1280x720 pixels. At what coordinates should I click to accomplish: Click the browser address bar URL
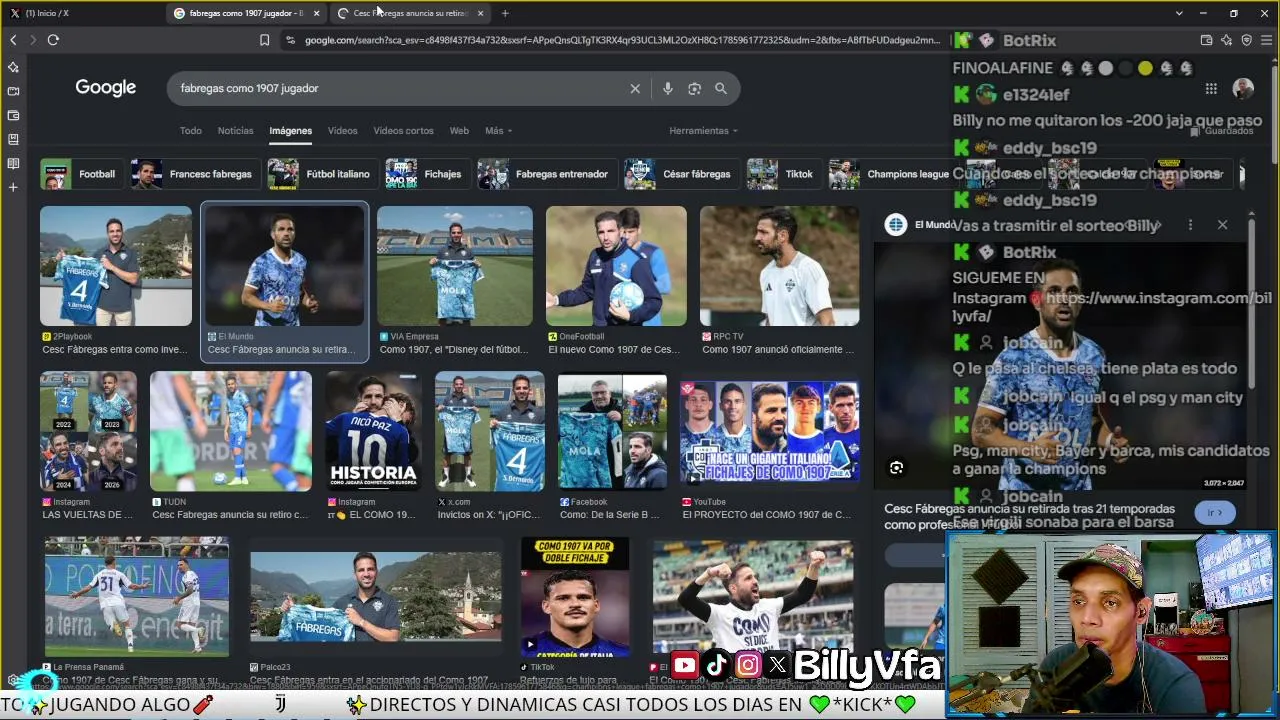(x=622, y=40)
